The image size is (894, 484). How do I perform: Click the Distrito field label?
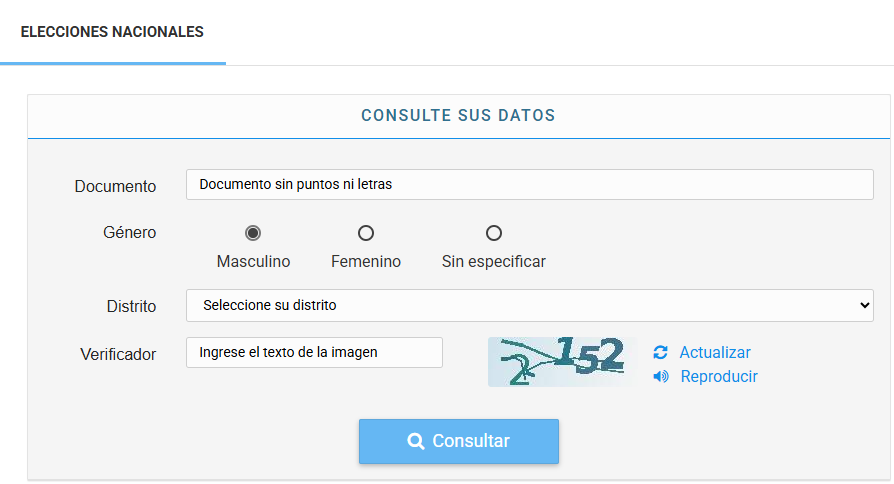click(131, 306)
